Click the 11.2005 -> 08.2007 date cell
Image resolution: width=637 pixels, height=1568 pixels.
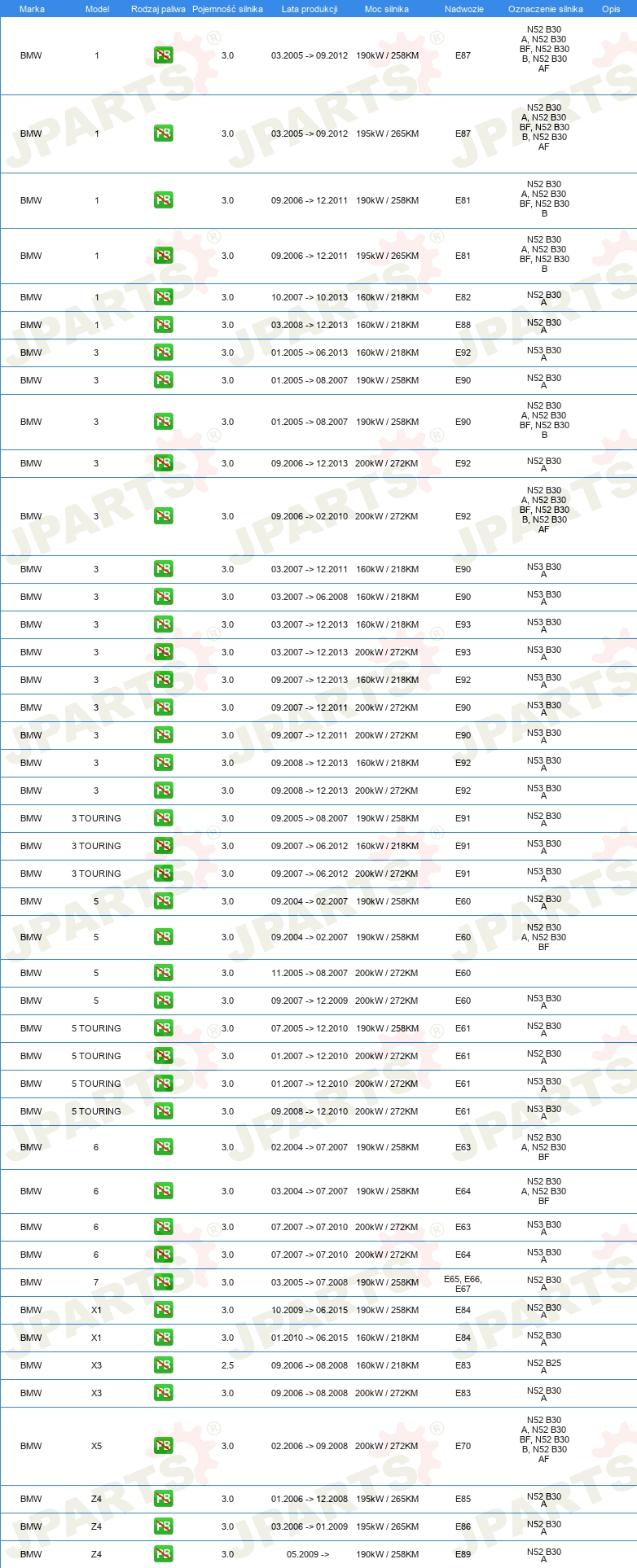point(310,973)
